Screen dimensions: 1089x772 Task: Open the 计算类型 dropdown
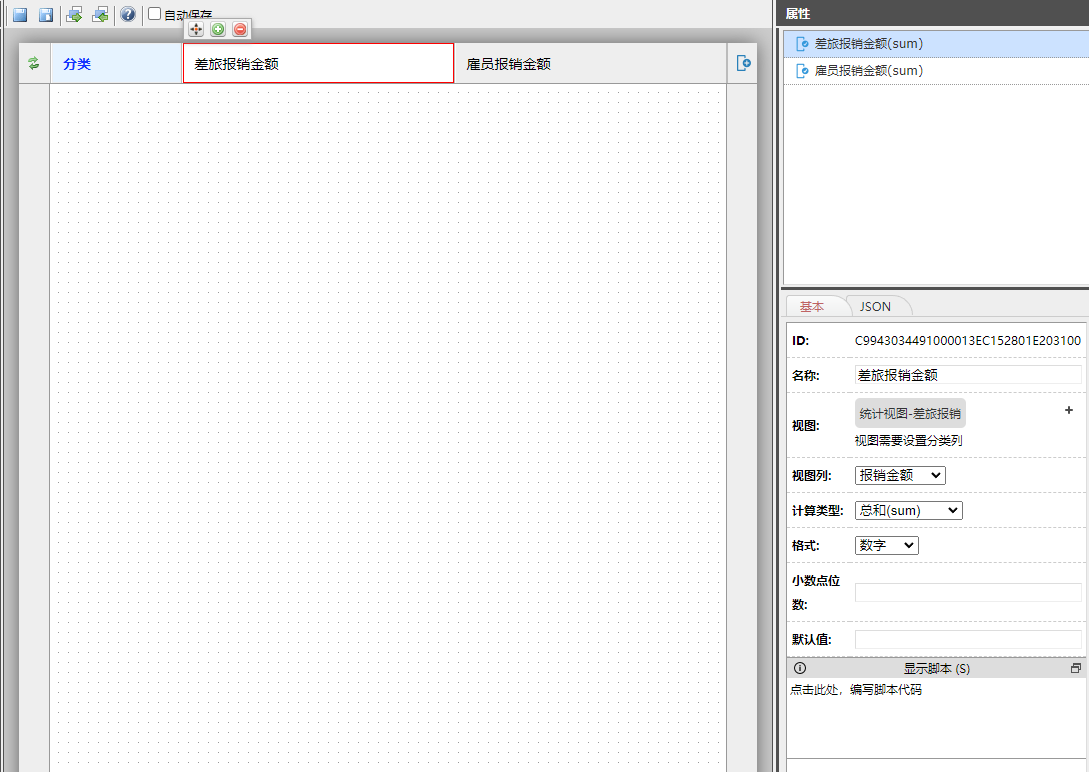pyautogui.click(x=908, y=510)
